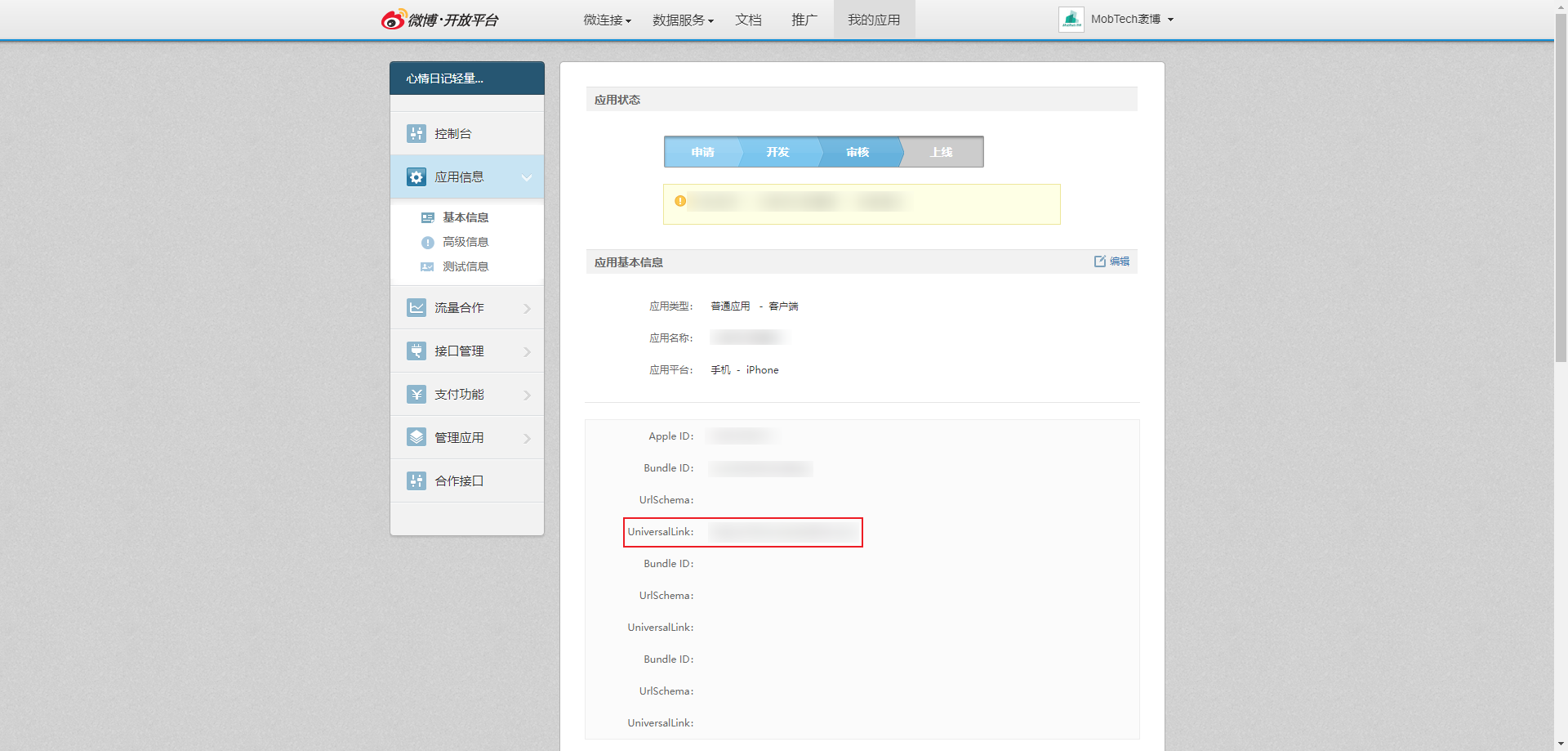Click the 心情日记轻量... app title header
Viewport: 1568px width, 751px height.
(x=467, y=78)
